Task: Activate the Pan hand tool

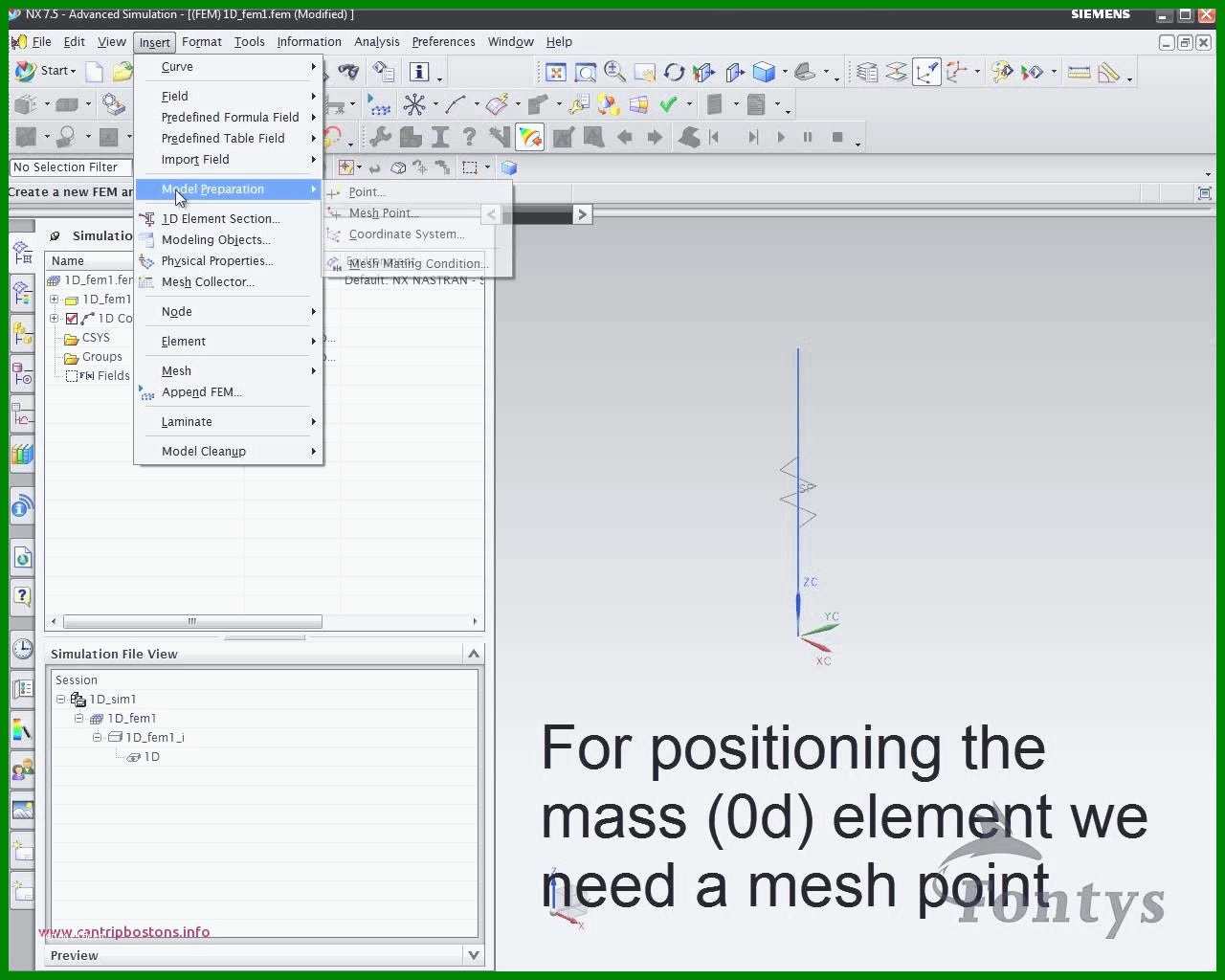Action: click(x=644, y=72)
